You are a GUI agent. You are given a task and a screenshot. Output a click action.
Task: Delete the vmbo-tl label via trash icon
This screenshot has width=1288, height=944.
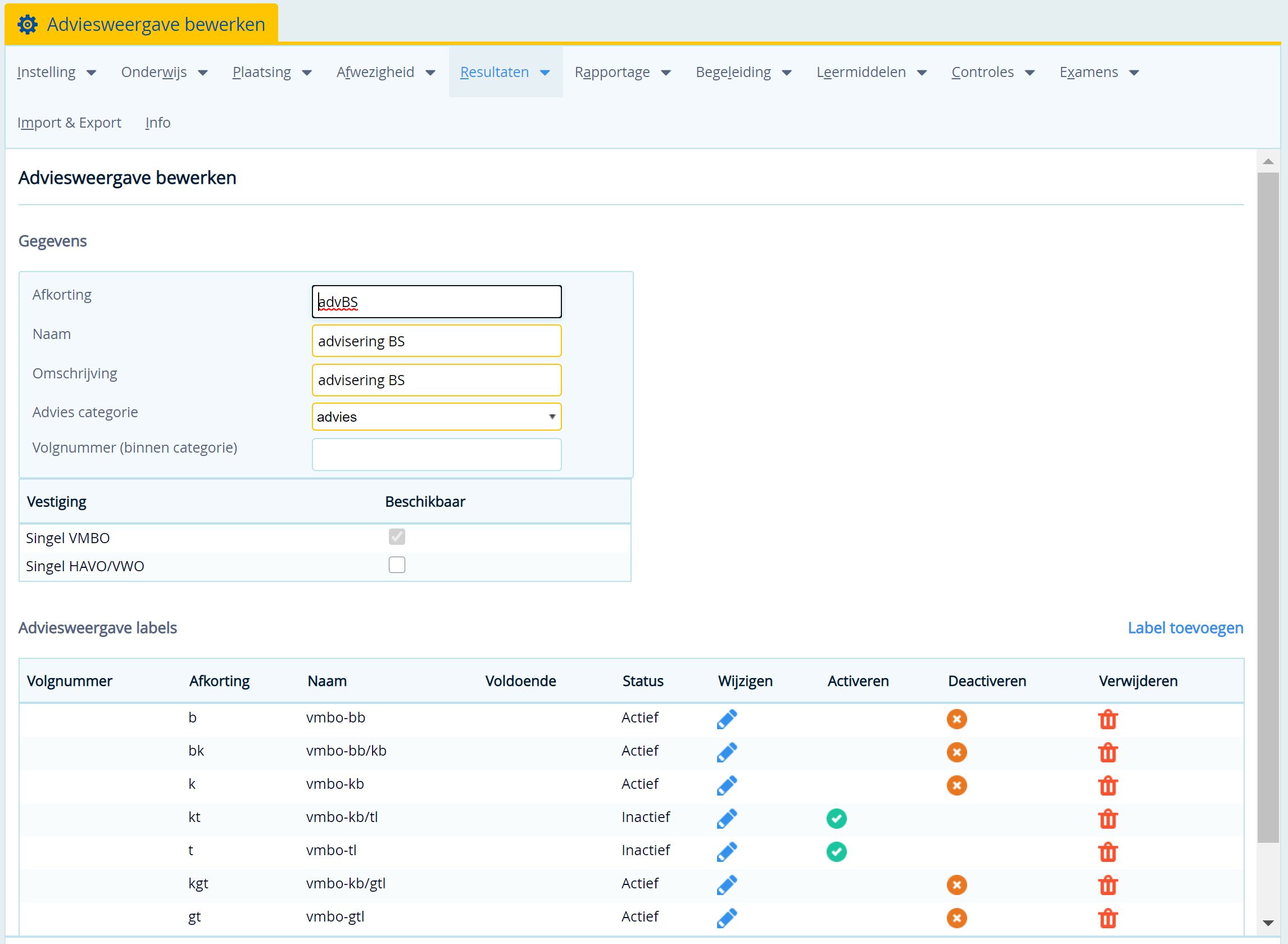coord(1108,852)
